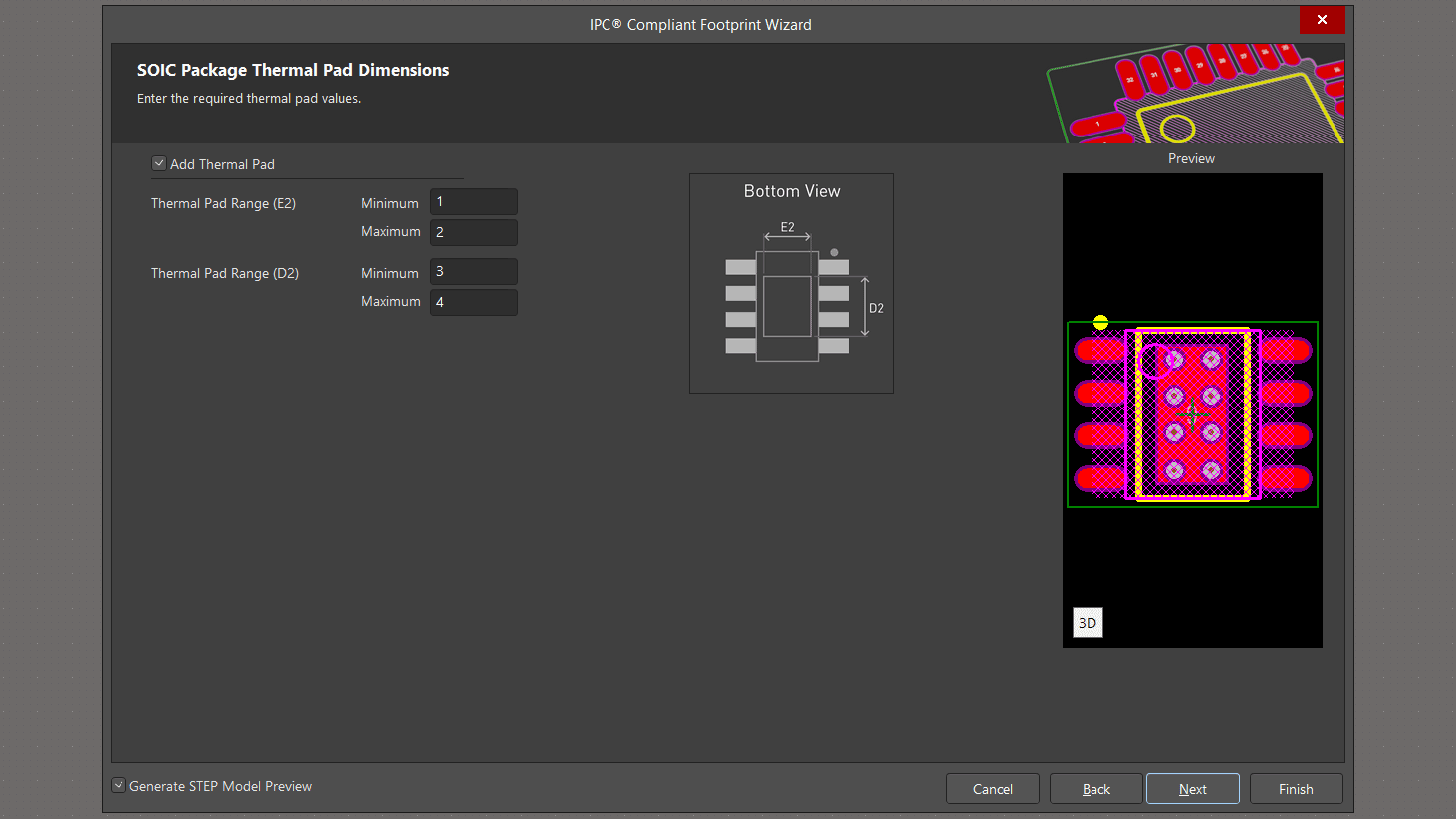The height and width of the screenshot is (819, 1456).
Task: Click the thermal pad rectangle in Bottom View
Action: tap(787, 306)
